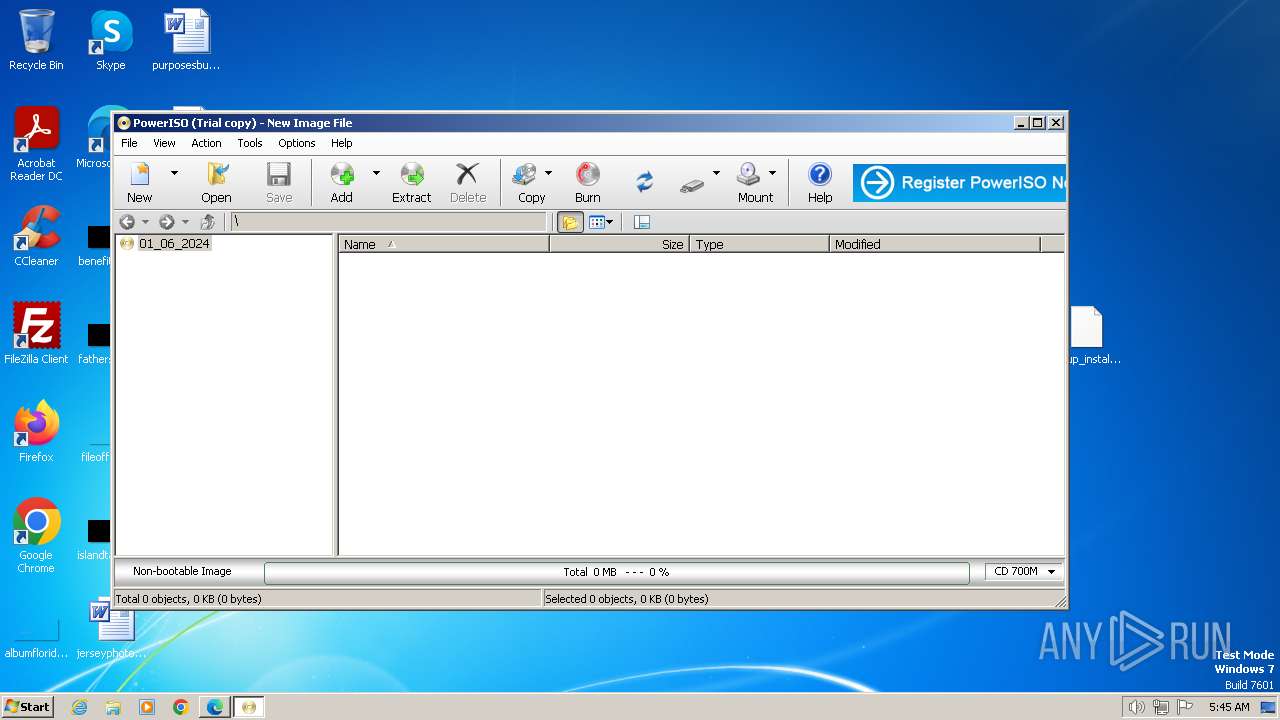Toggle the preview pane layout icon
This screenshot has height=720, width=1280.
coord(642,222)
